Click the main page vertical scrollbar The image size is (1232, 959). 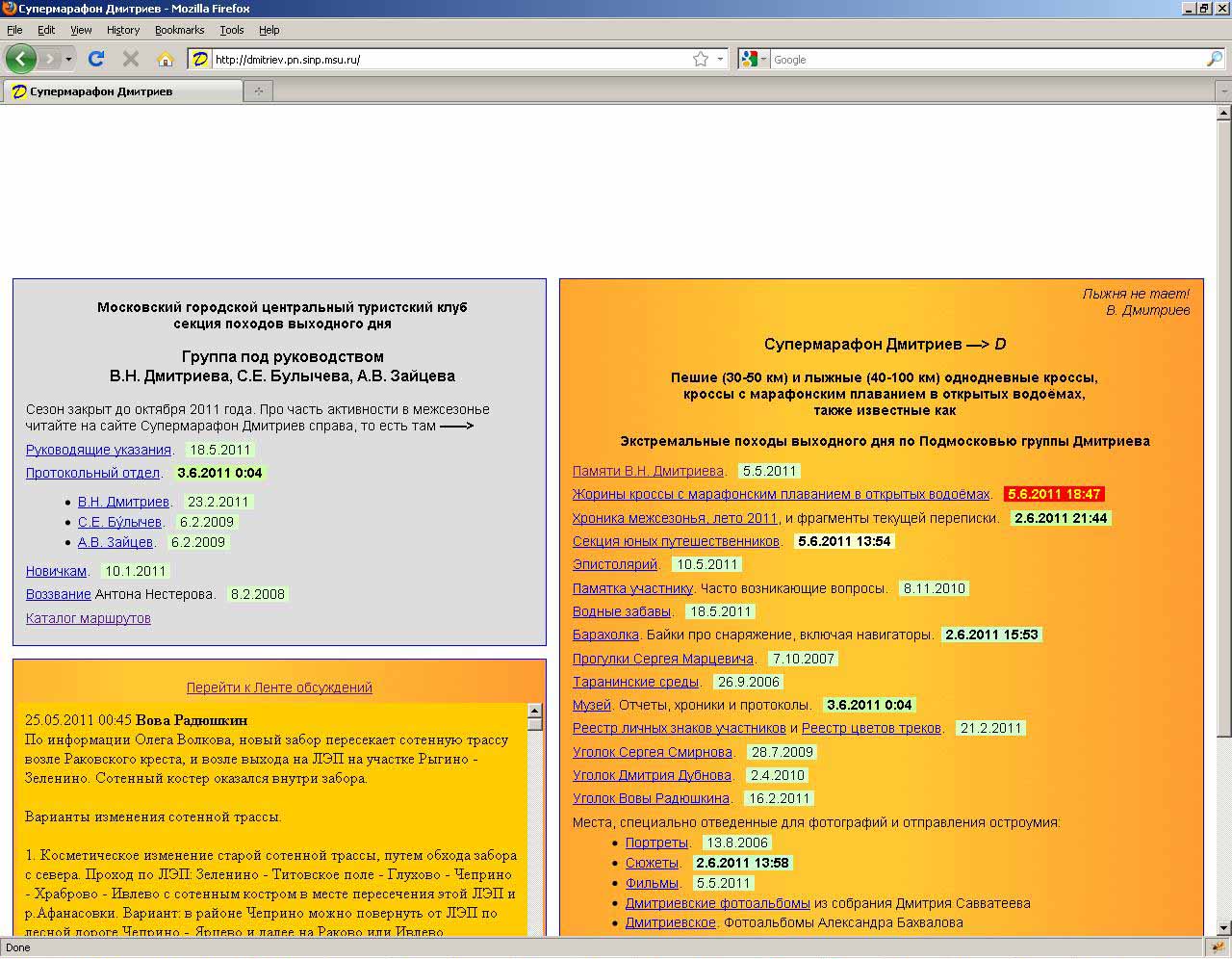(1223, 424)
